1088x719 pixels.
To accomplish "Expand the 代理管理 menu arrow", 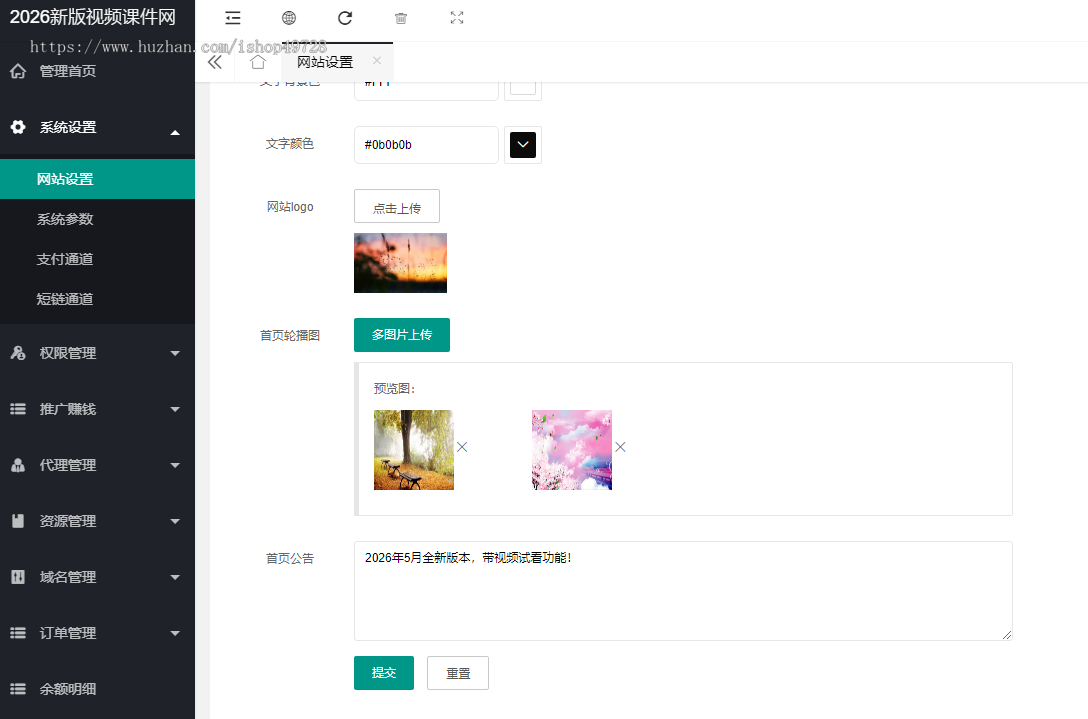I will coord(175,465).
